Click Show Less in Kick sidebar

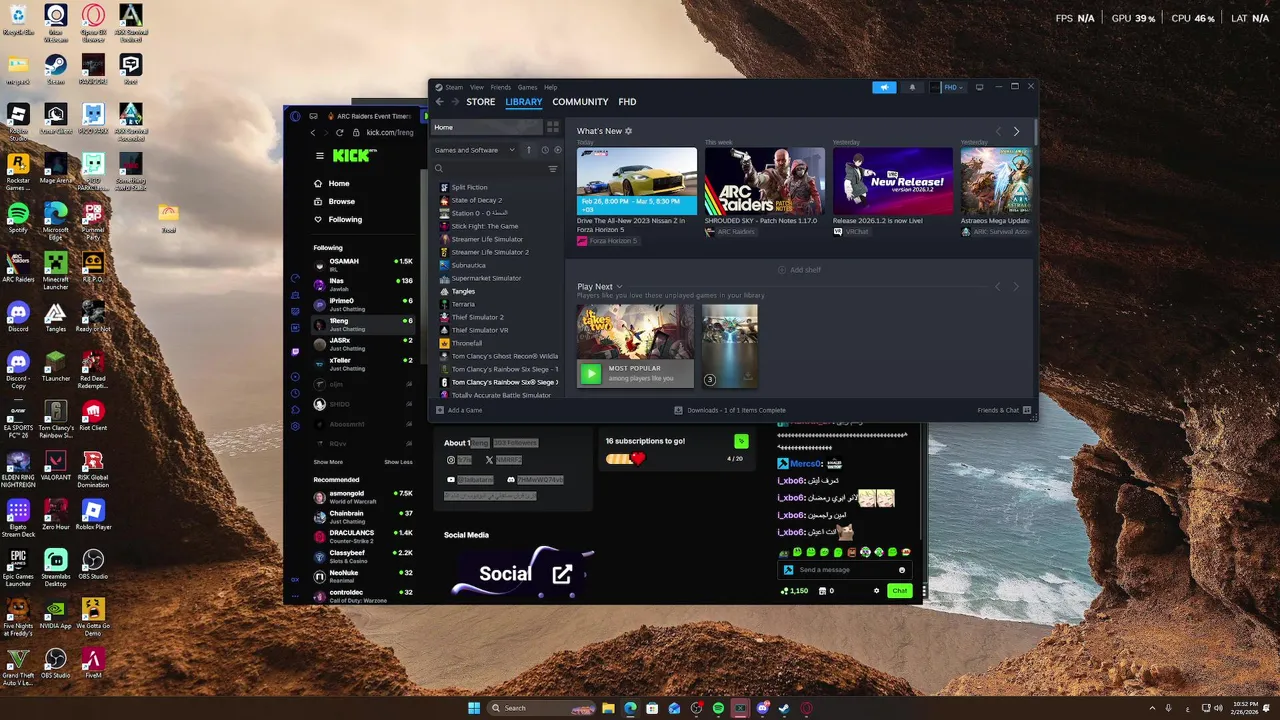pos(398,462)
